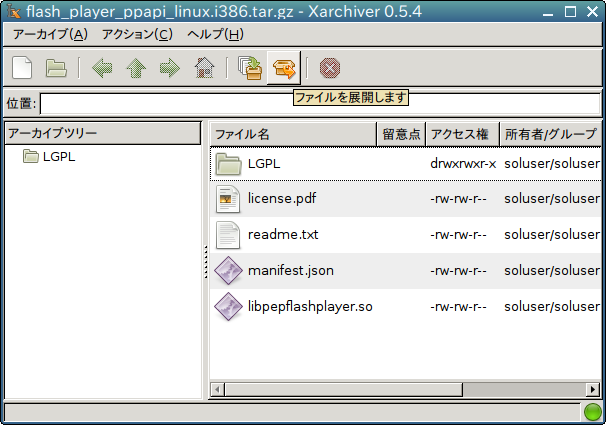Viewport: 606px width, 425px height.
Task: Click the Home icon in toolbar
Action: pyautogui.click(x=204, y=68)
